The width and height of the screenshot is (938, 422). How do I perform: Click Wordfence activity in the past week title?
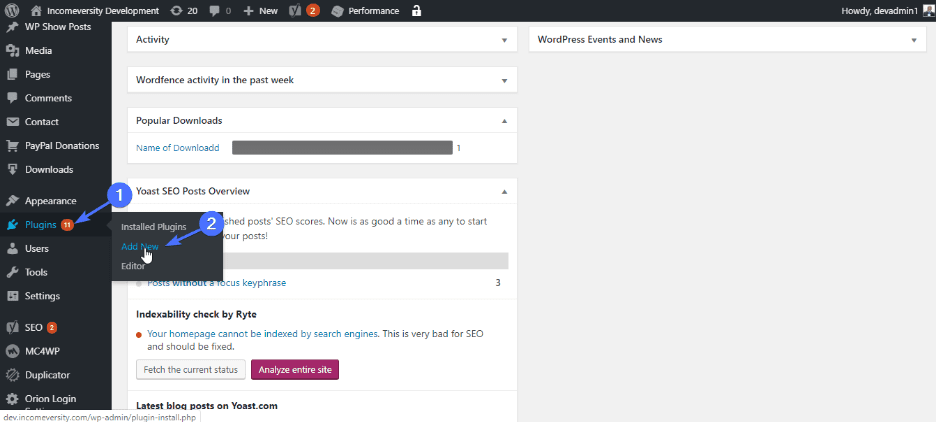coord(215,80)
